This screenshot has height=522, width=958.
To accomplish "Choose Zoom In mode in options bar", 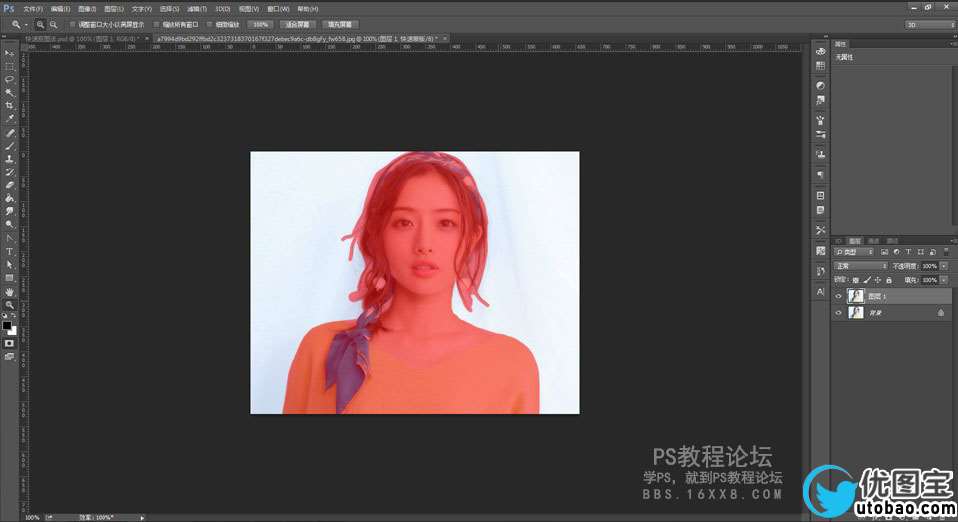I will [40, 24].
